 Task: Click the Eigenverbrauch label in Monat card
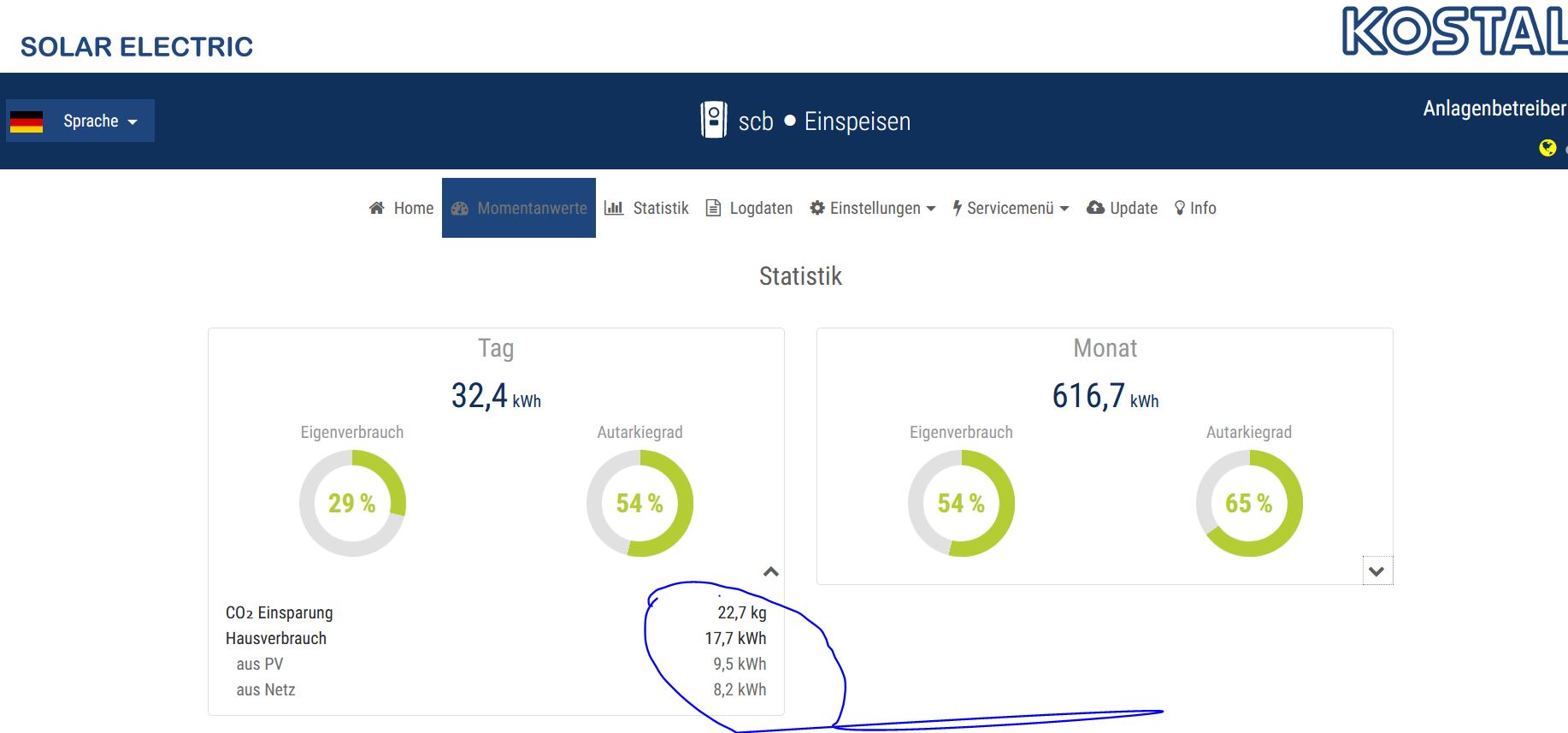click(x=961, y=432)
